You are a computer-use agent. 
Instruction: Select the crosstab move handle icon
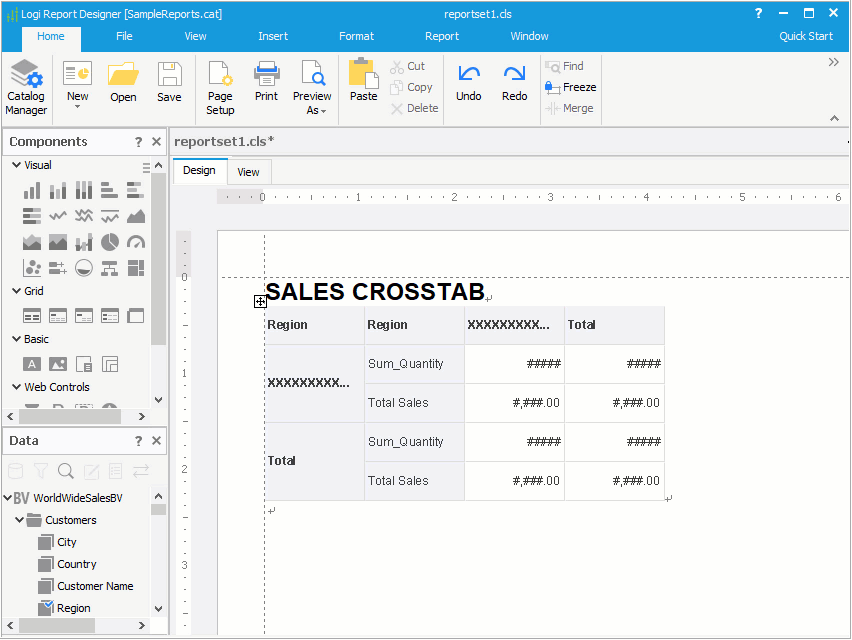coord(260,301)
